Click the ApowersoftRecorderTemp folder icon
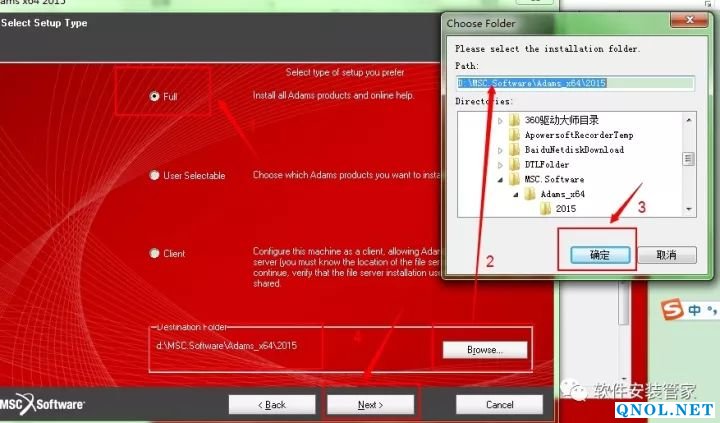 (x=514, y=135)
